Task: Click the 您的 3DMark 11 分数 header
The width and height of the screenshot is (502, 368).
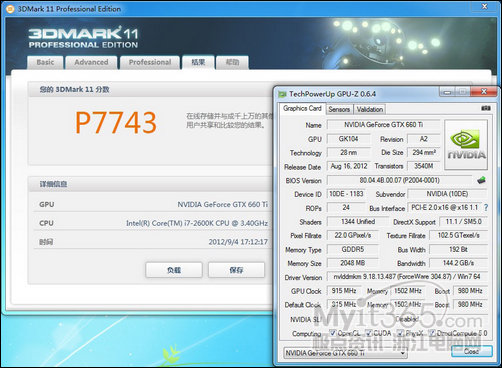Action: [74, 89]
